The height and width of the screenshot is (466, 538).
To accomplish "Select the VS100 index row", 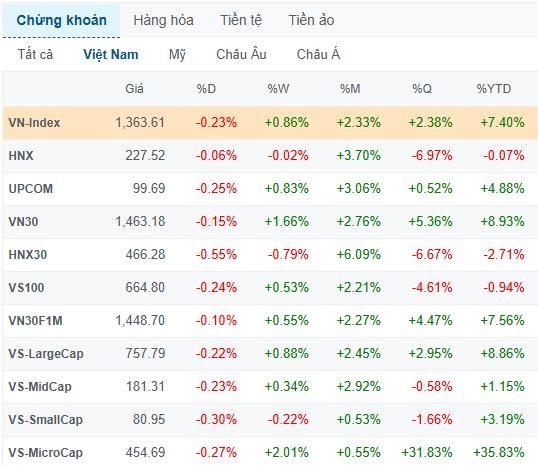I will 270,287.
